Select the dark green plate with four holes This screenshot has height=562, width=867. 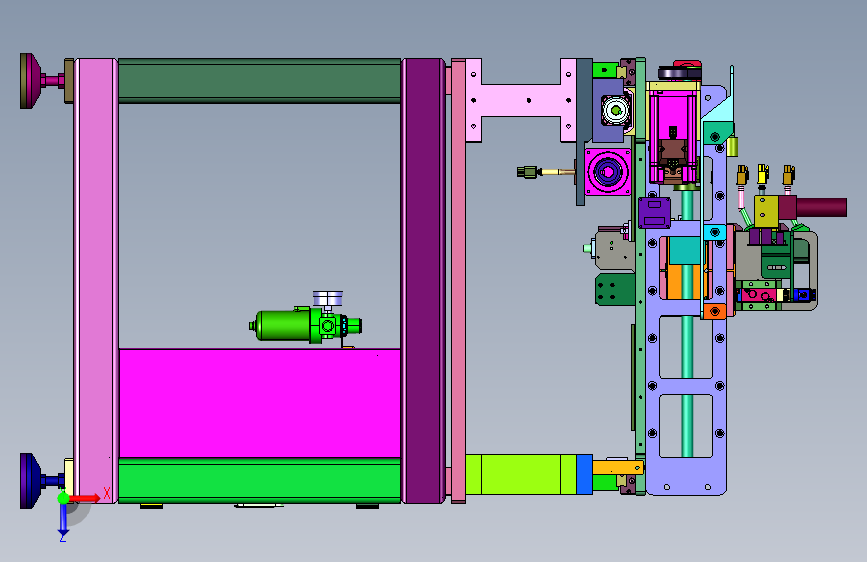[615, 289]
